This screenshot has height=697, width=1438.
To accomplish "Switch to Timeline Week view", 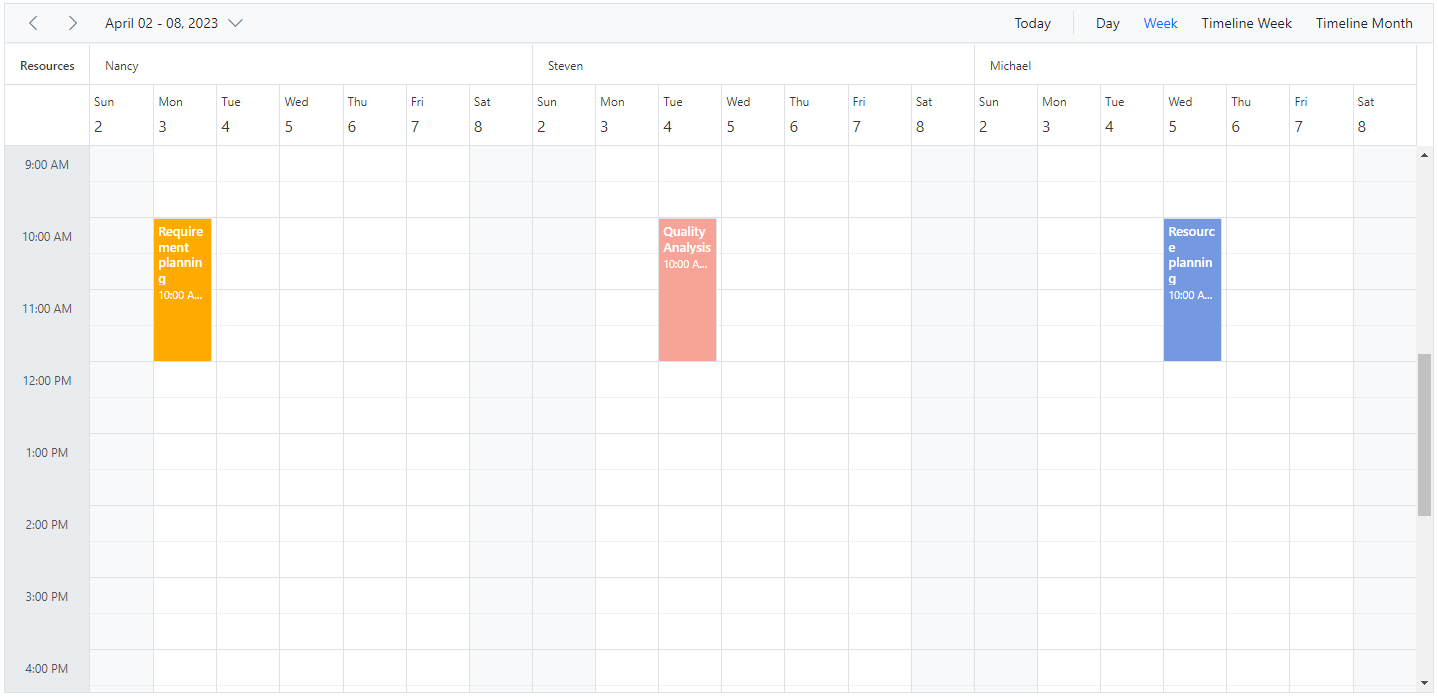I will point(1246,23).
